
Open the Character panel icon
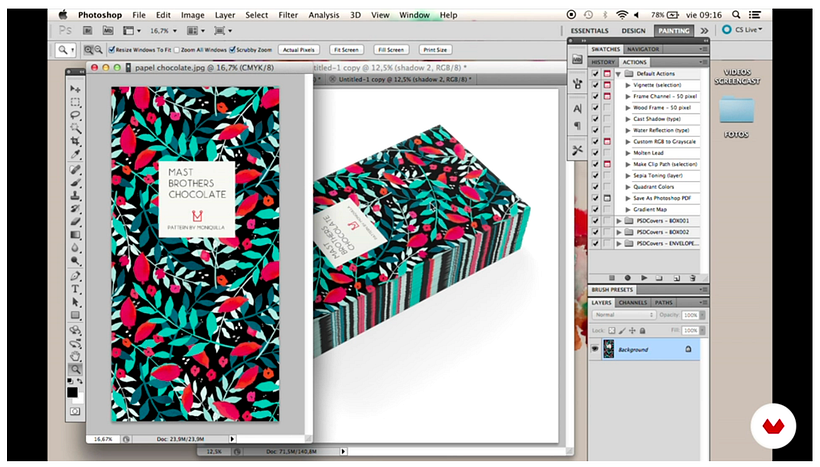[x=577, y=109]
